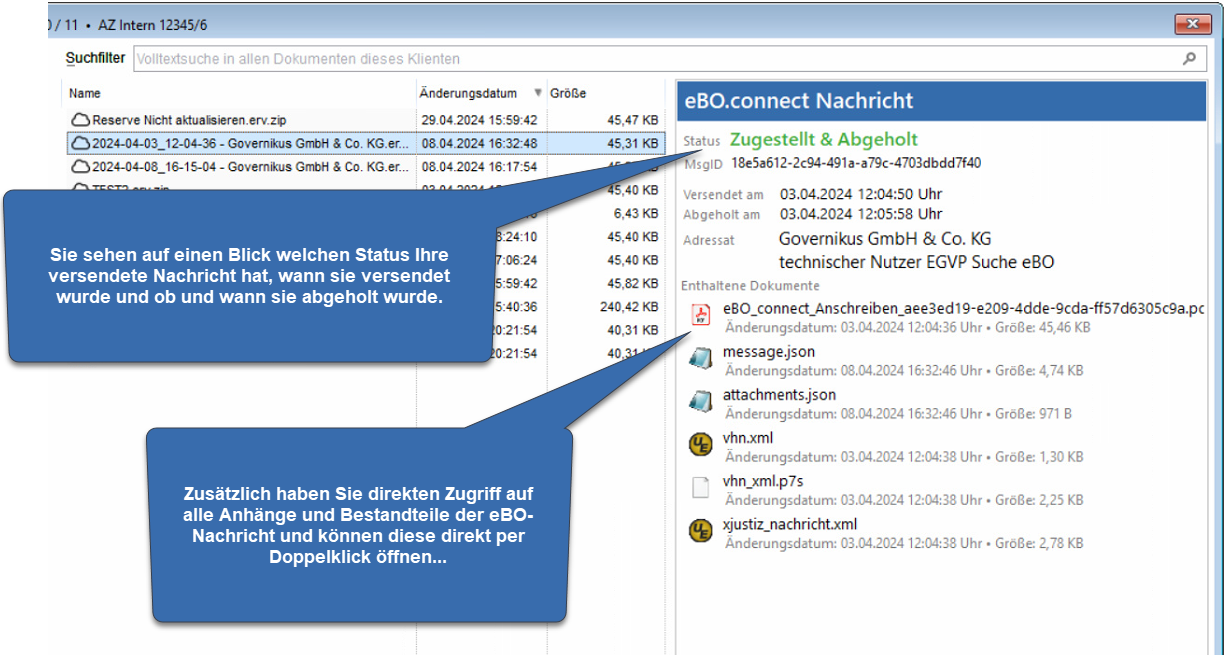Image resolution: width=1224 pixels, height=655 pixels.
Task: Click the eBO.connect Nachricht panel header
Action: (x=942, y=101)
